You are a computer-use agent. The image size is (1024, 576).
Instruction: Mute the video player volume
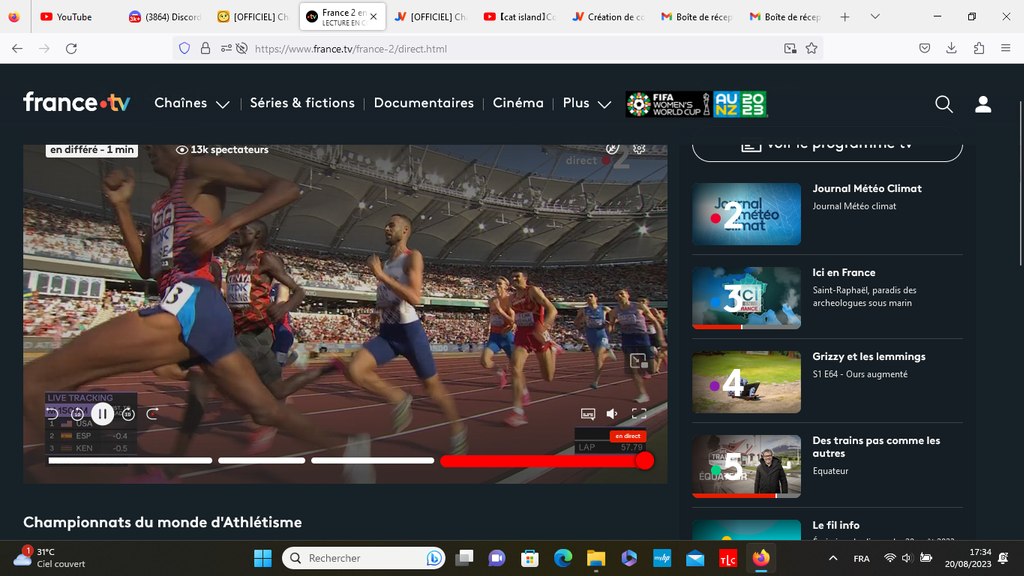pos(612,413)
